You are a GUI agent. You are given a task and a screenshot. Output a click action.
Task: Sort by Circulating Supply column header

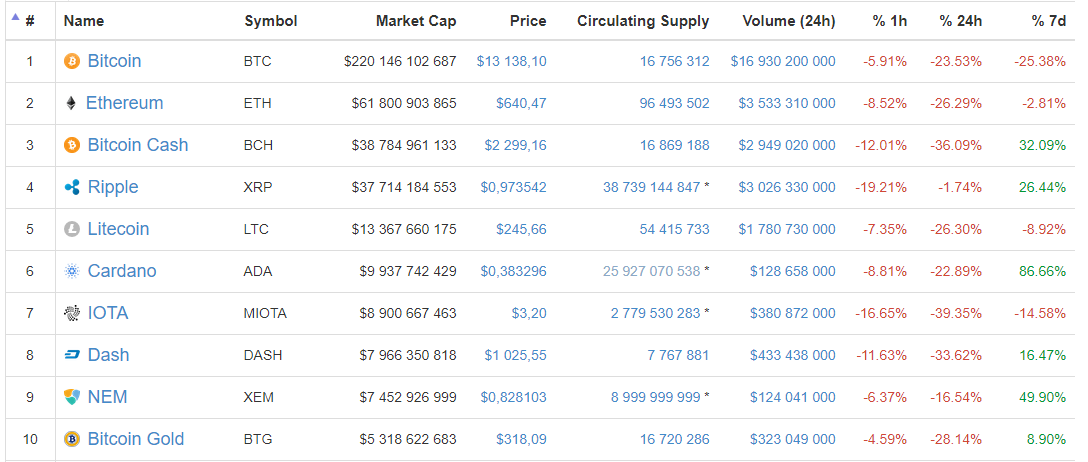point(643,20)
